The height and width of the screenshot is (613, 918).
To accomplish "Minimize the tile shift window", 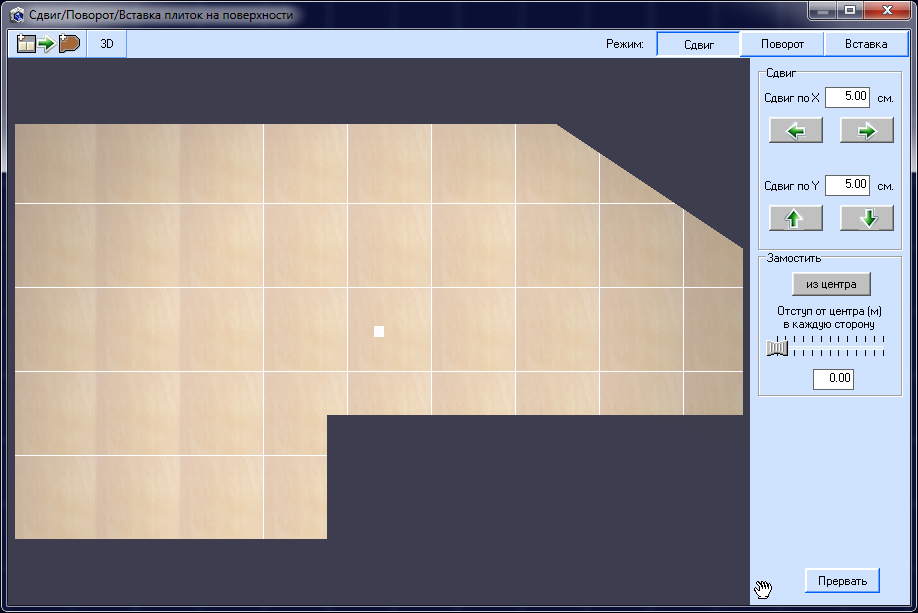I will [x=822, y=11].
